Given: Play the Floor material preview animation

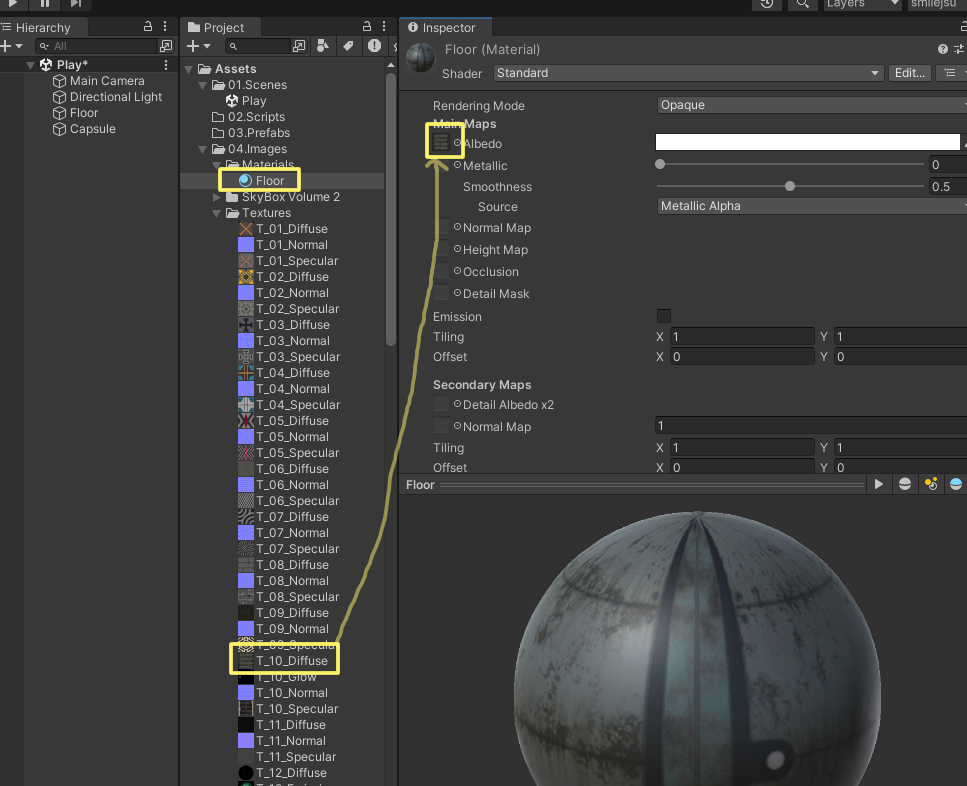Looking at the screenshot, I should coord(878,485).
